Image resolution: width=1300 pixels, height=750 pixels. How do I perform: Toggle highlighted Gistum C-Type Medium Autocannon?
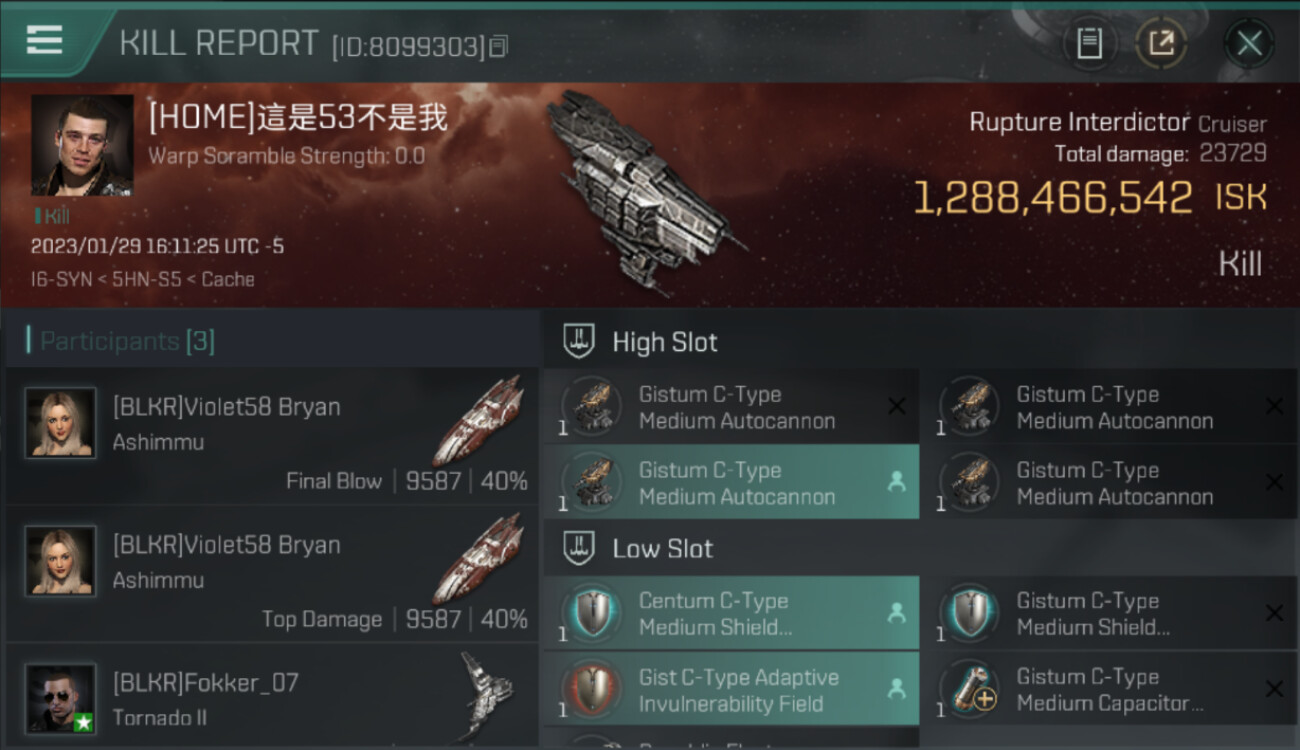pos(731,483)
